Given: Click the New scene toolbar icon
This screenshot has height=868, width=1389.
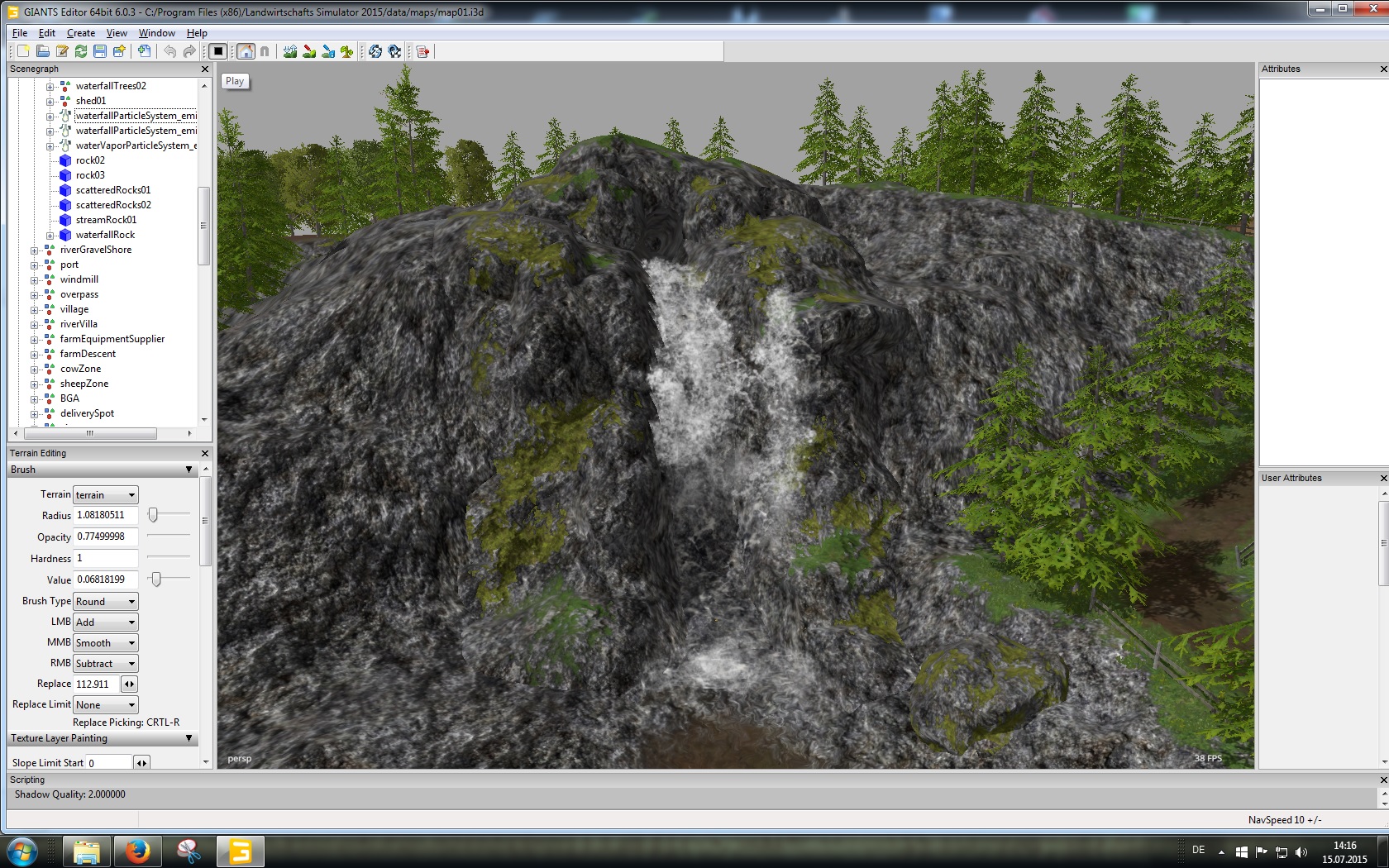Looking at the screenshot, I should 23,51.
